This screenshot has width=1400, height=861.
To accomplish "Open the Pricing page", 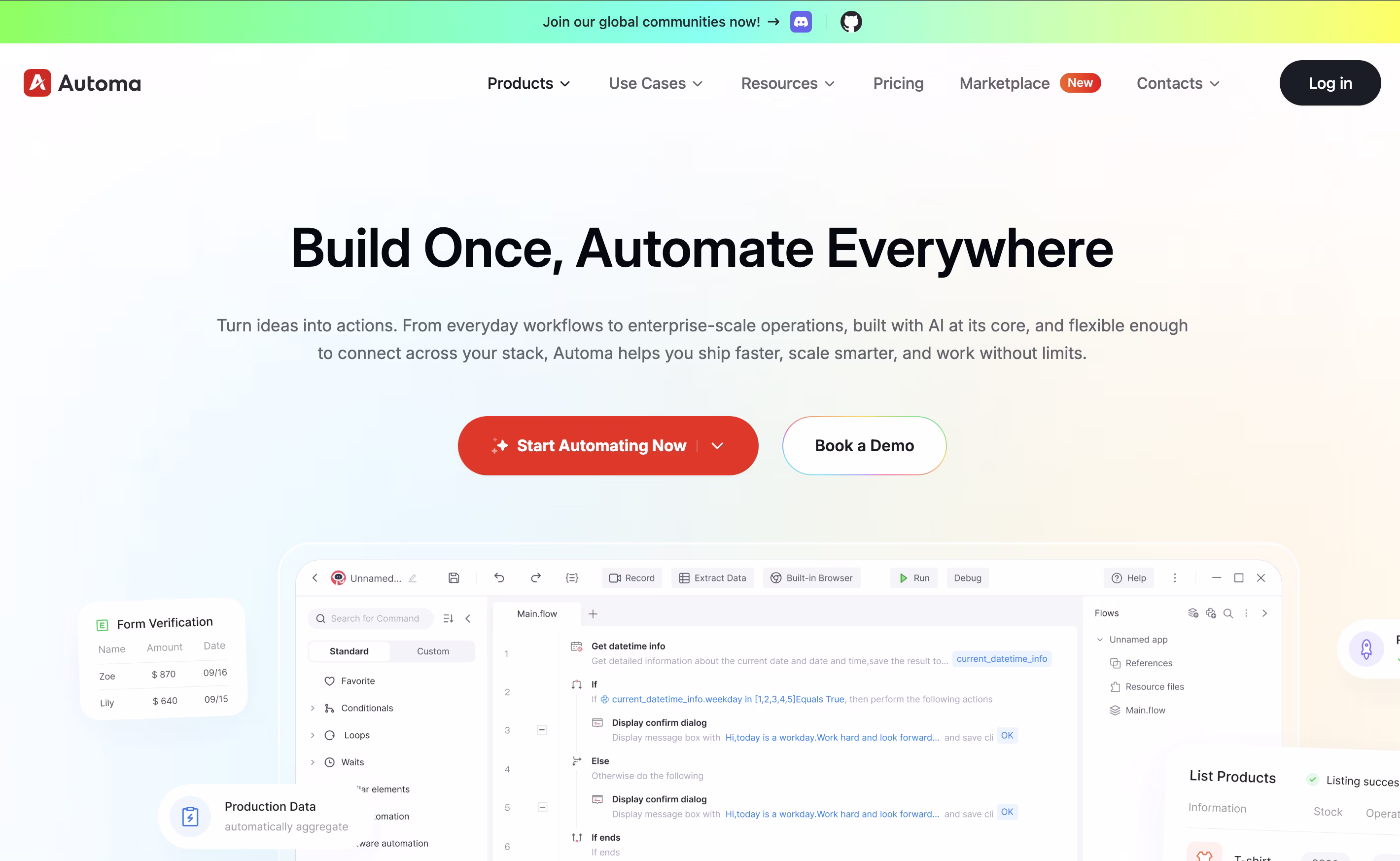I will click(898, 83).
